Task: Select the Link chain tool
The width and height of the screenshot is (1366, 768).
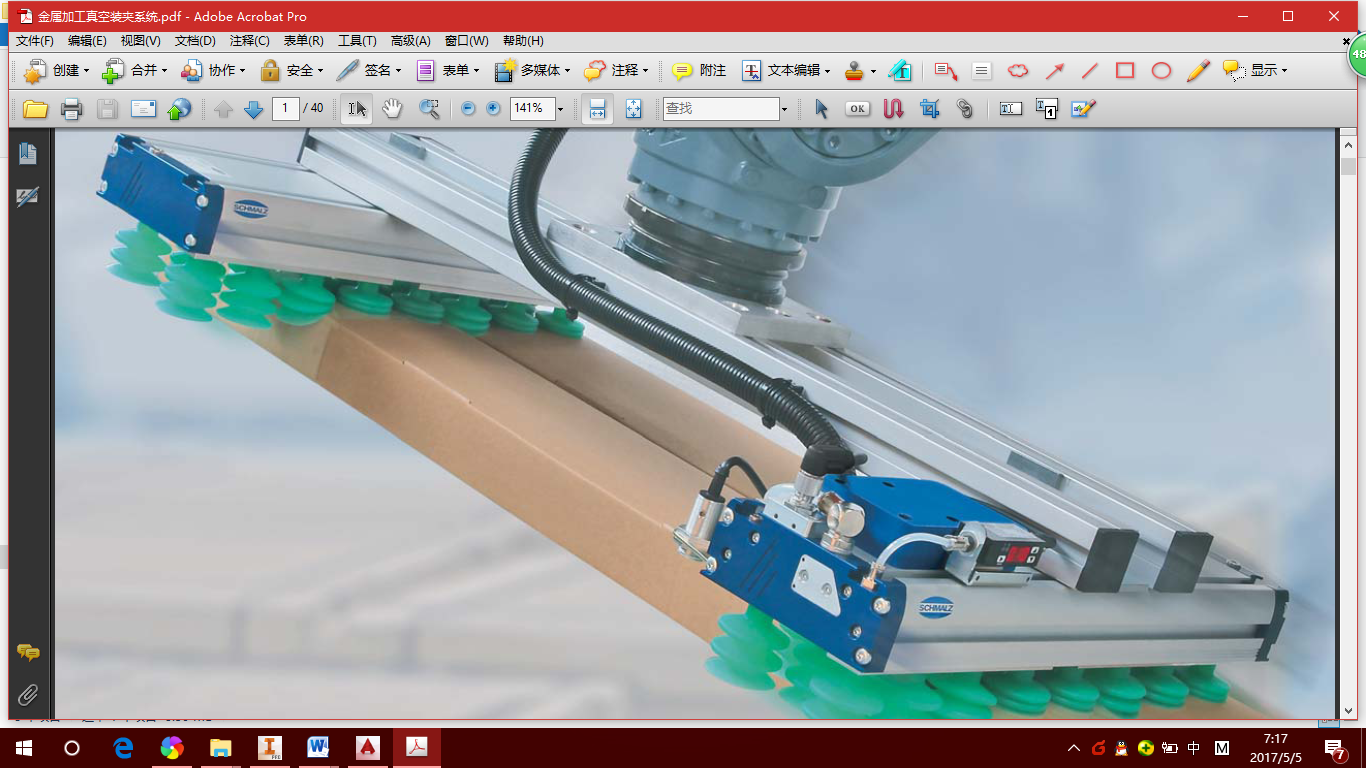Action: click(965, 109)
